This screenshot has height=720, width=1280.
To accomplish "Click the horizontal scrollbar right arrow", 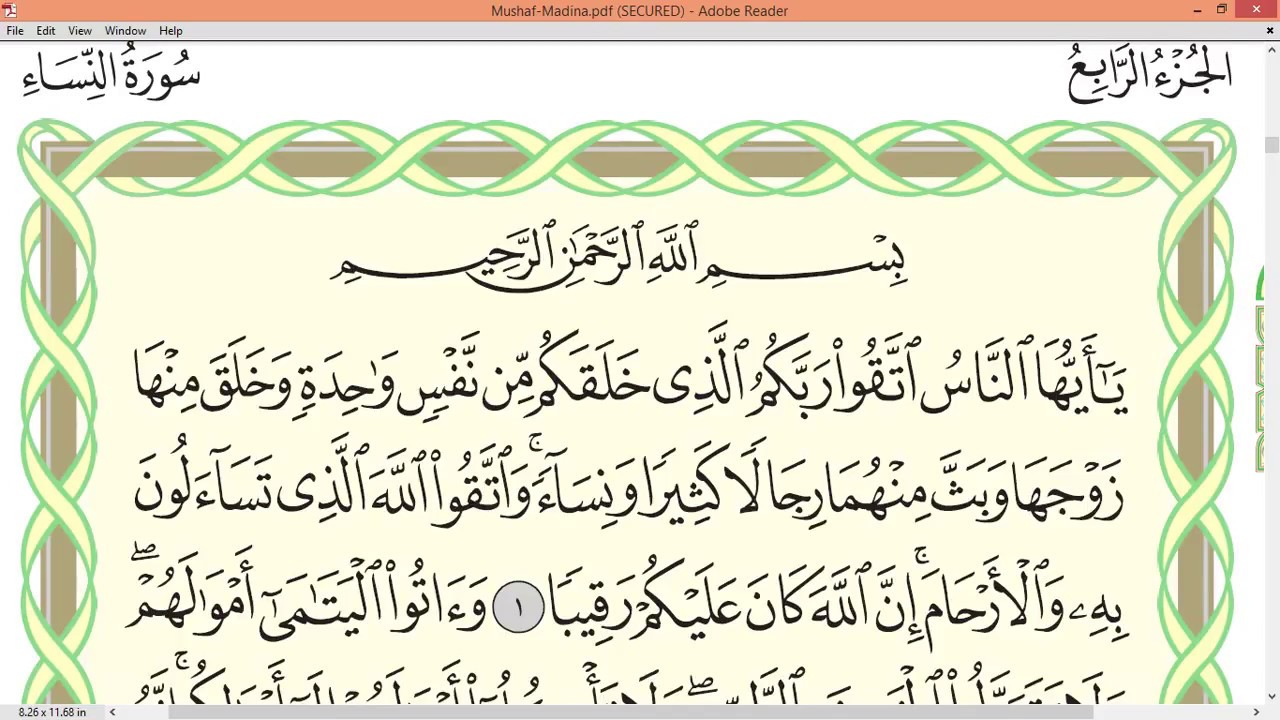I will coord(1256,712).
